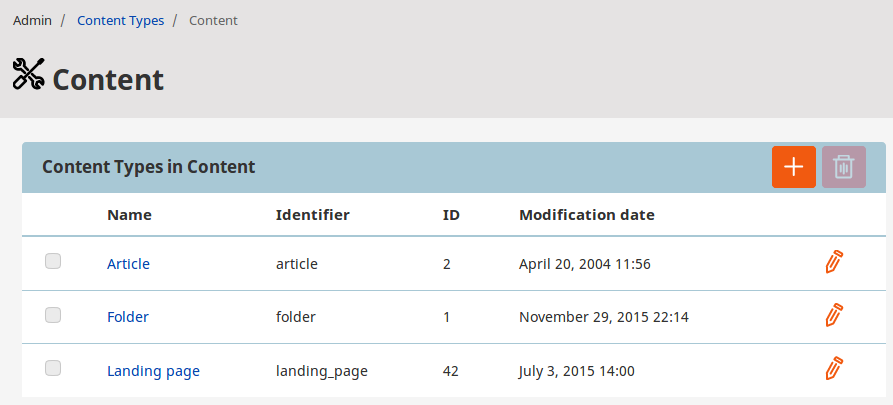Select the Folder row checkbox
893x405 pixels.
click(x=53, y=315)
